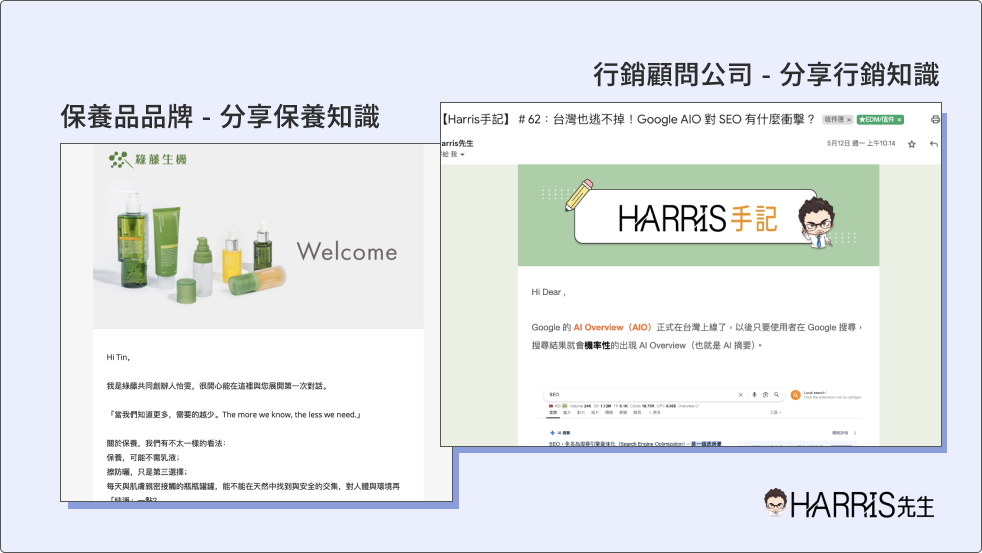The height and width of the screenshot is (553, 982).
Task: Click the timestamp '5月12日 週一 上午10:14'
Action: tap(861, 143)
